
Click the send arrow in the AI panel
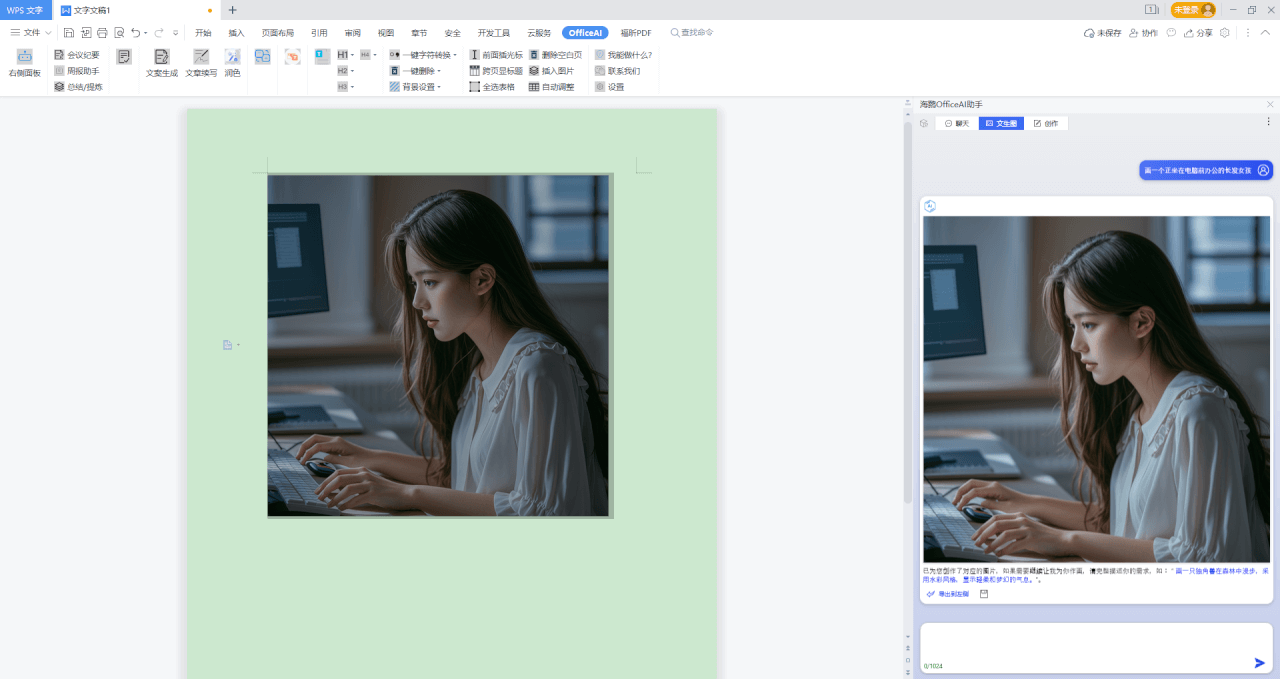point(1259,661)
